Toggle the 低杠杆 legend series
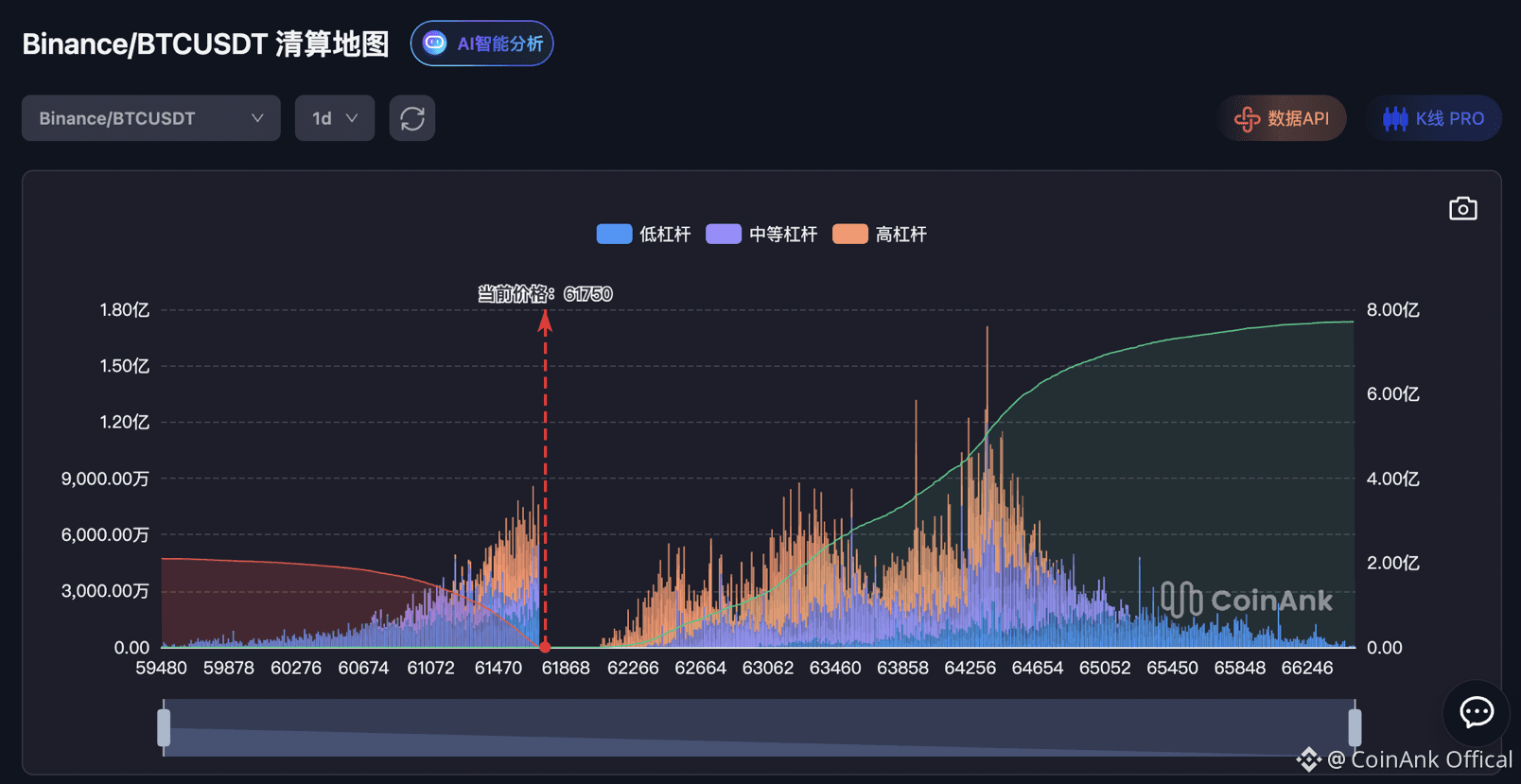1521x784 pixels. click(643, 235)
